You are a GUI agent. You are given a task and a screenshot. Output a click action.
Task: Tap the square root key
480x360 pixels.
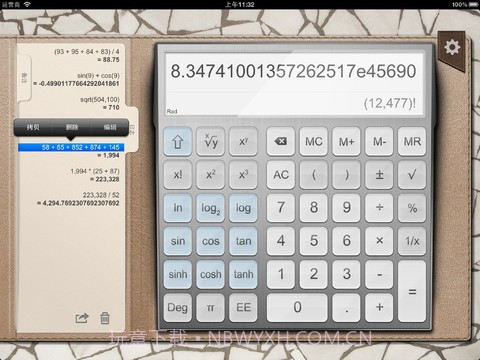click(x=412, y=175)
